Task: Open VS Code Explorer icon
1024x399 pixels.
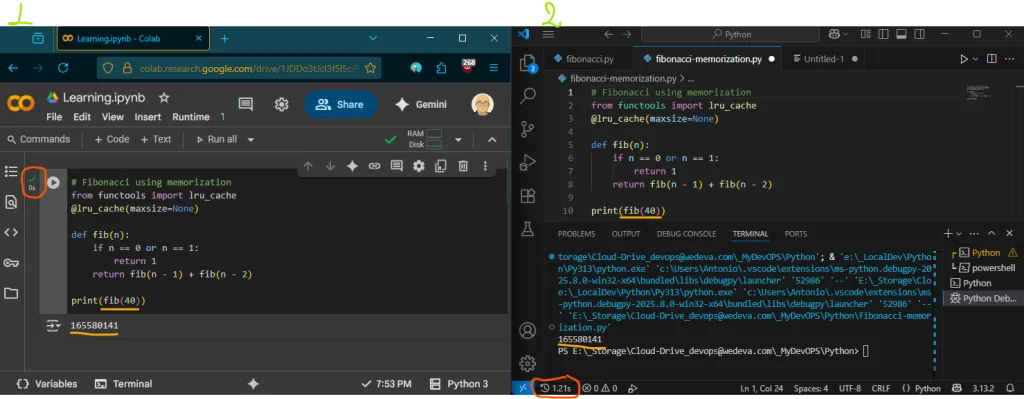Action: point(527,63)
